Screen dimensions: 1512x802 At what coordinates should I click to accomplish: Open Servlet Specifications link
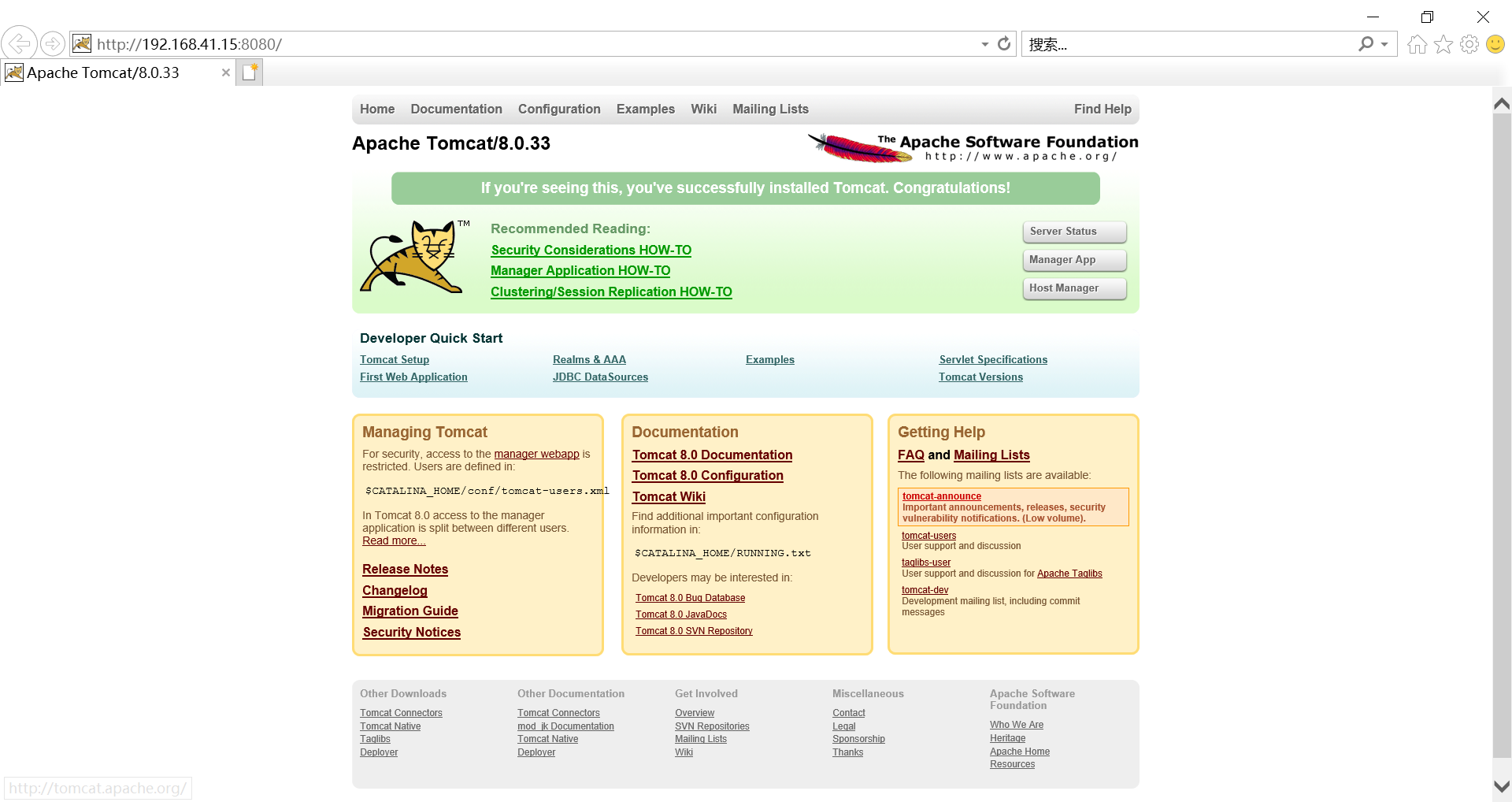click(x=993, y=360)
